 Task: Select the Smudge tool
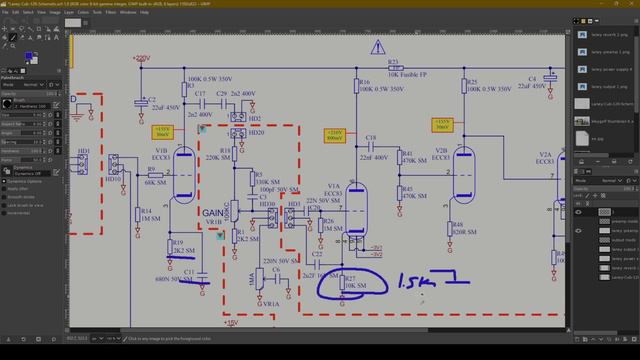[x=39, y=38]
